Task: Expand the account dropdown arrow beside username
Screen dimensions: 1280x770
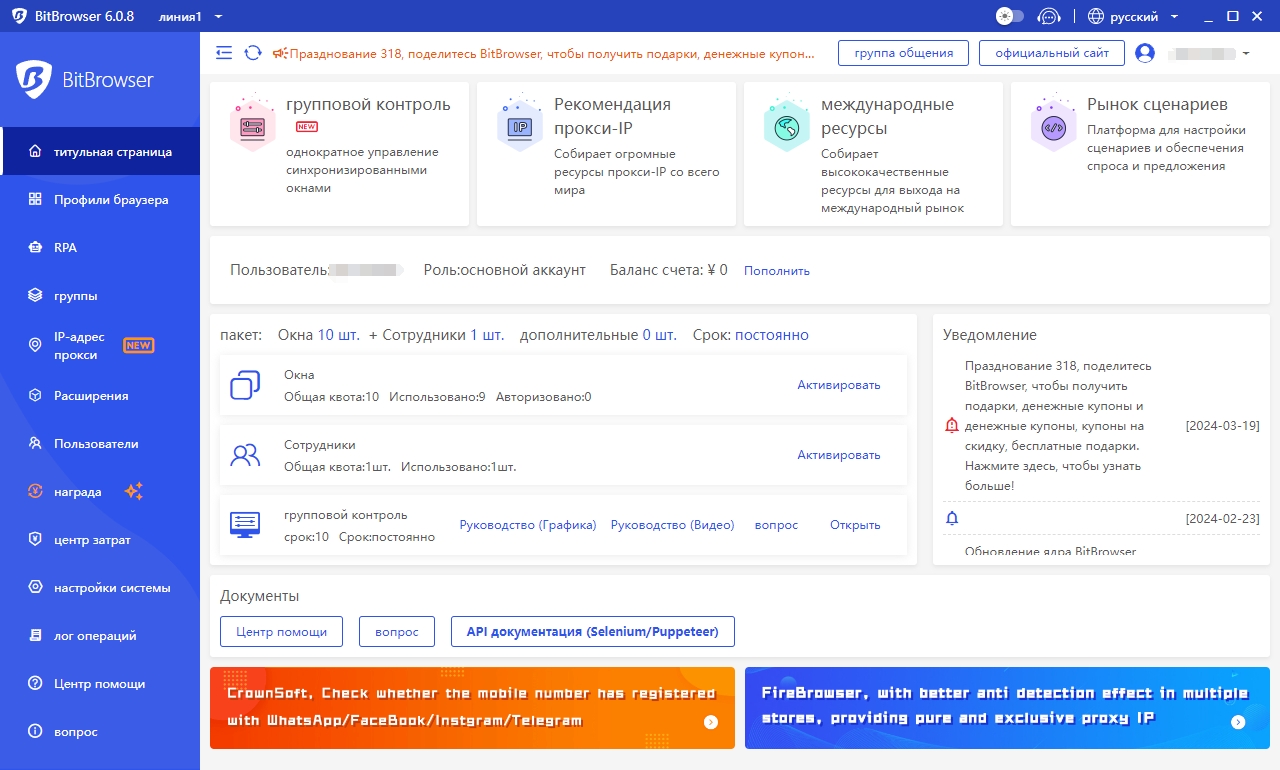Action: point(1246,53)
